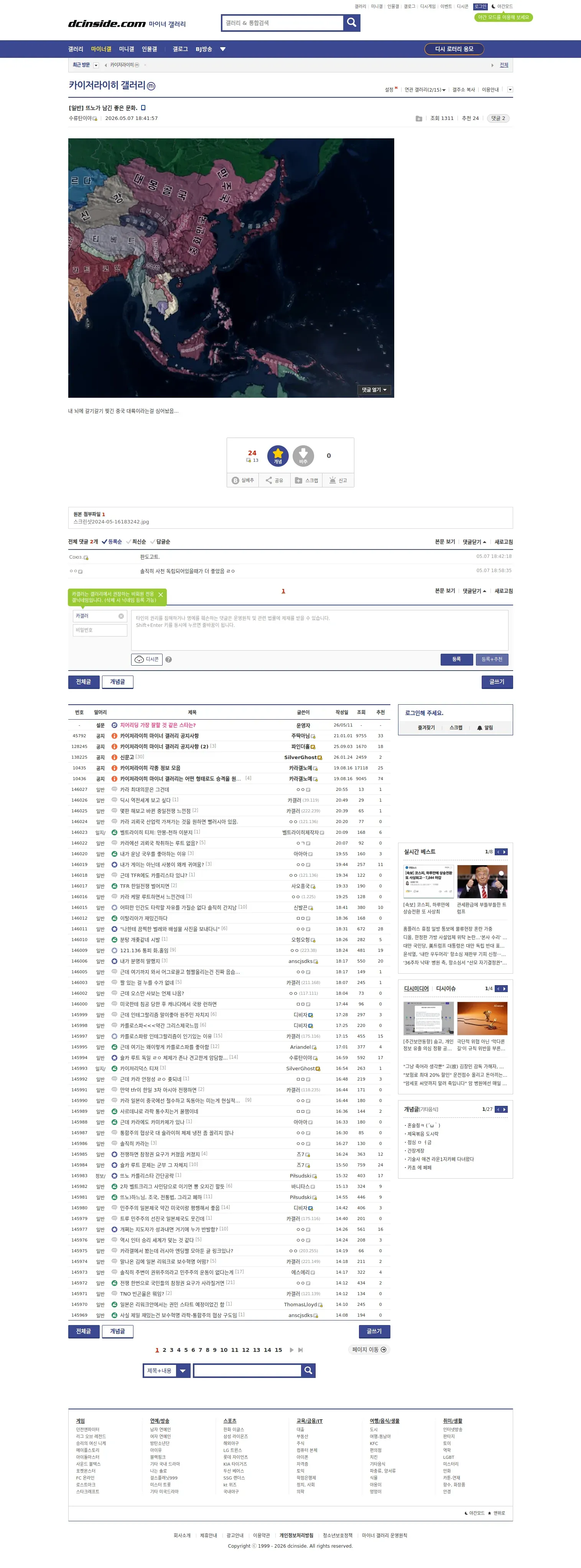Open the attachment 스크린샷2024-05-16183242.jpg

[x=111, y=522]
